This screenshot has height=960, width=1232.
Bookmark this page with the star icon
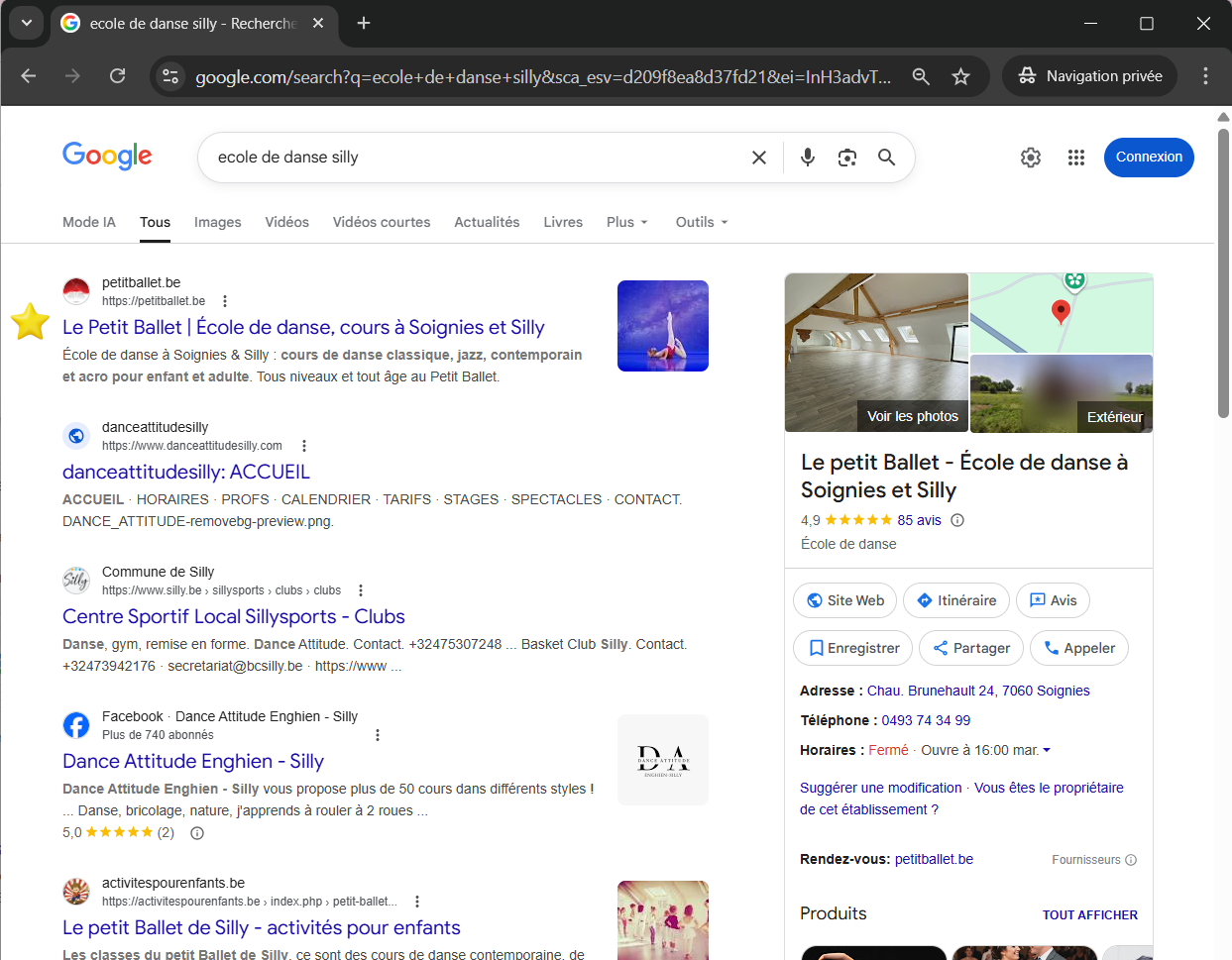(x=960, y=76)
